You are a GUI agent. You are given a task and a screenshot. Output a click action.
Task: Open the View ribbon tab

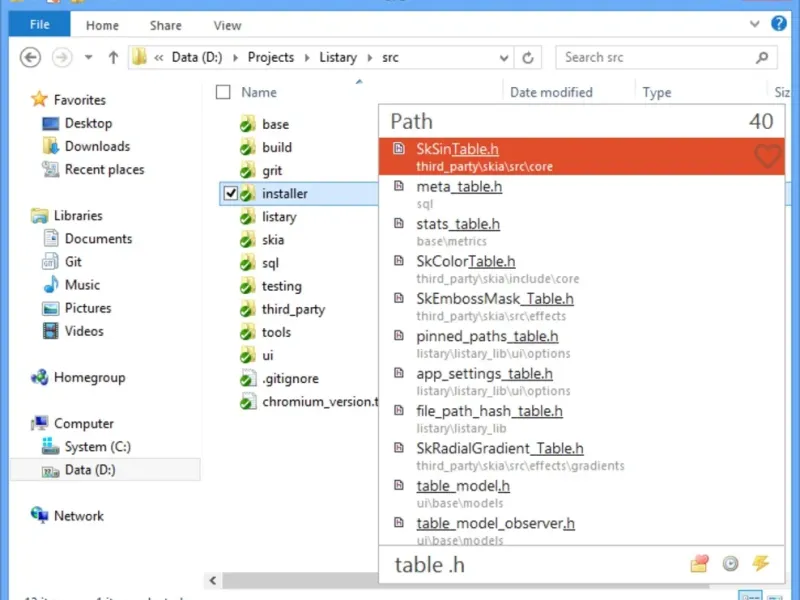pyautogui.click(x=227, y=25)
